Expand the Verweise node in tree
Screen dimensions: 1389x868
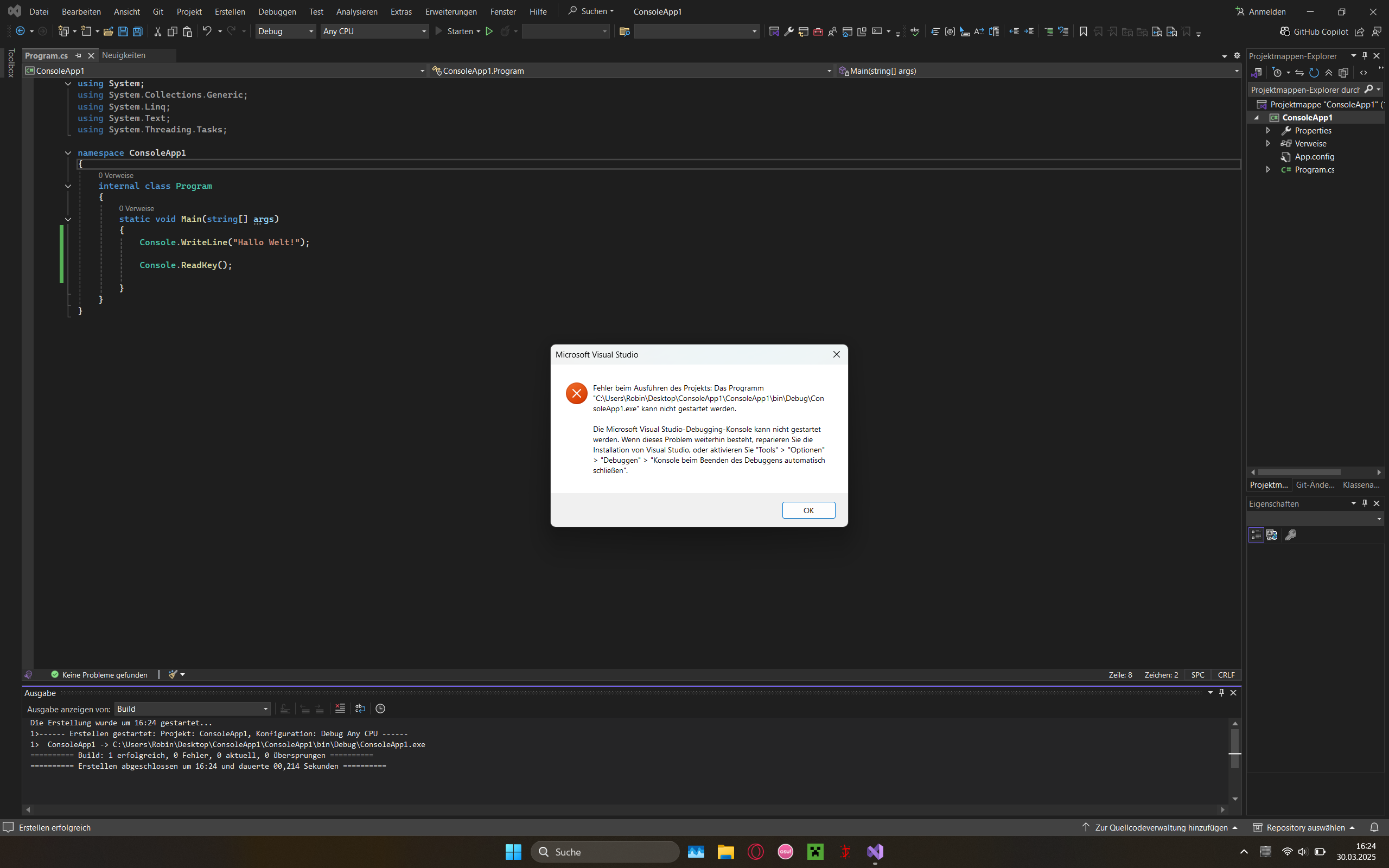click(1268, 144)
